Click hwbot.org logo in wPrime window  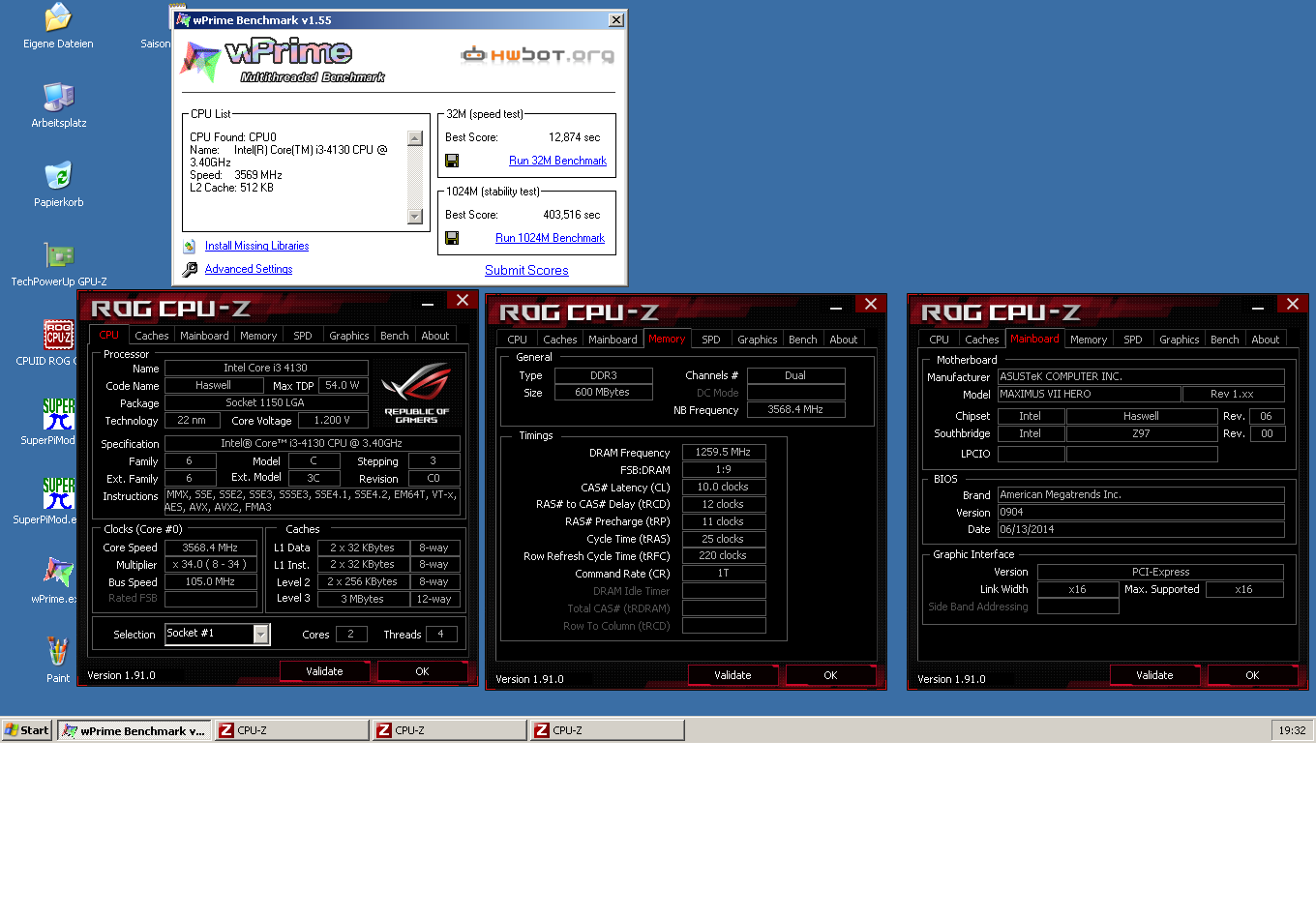tap(537, 55)
